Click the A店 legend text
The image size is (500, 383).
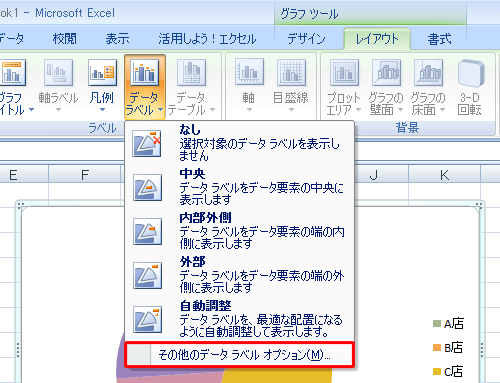tap(454, 323)
